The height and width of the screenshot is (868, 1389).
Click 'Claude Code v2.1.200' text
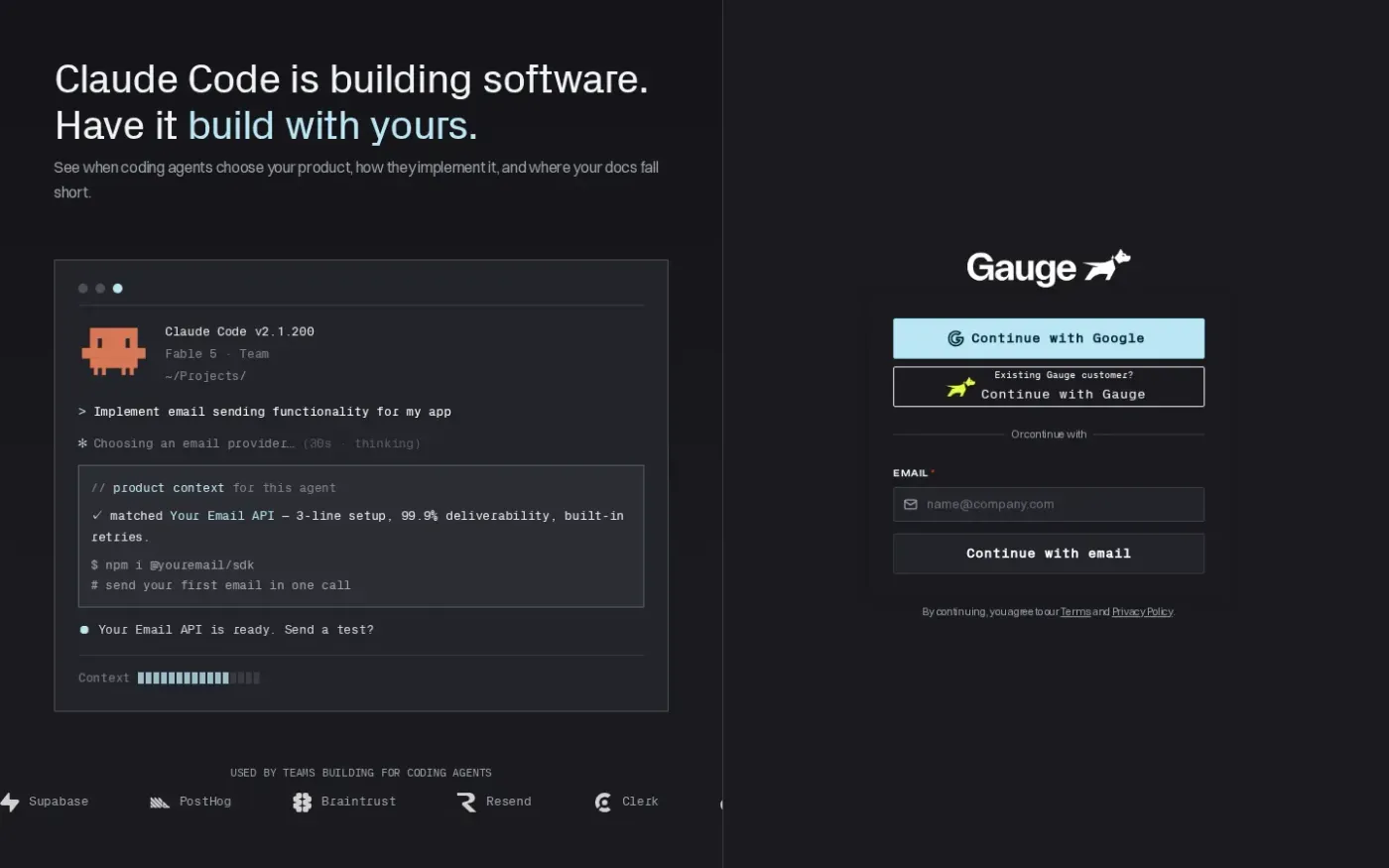239,331
